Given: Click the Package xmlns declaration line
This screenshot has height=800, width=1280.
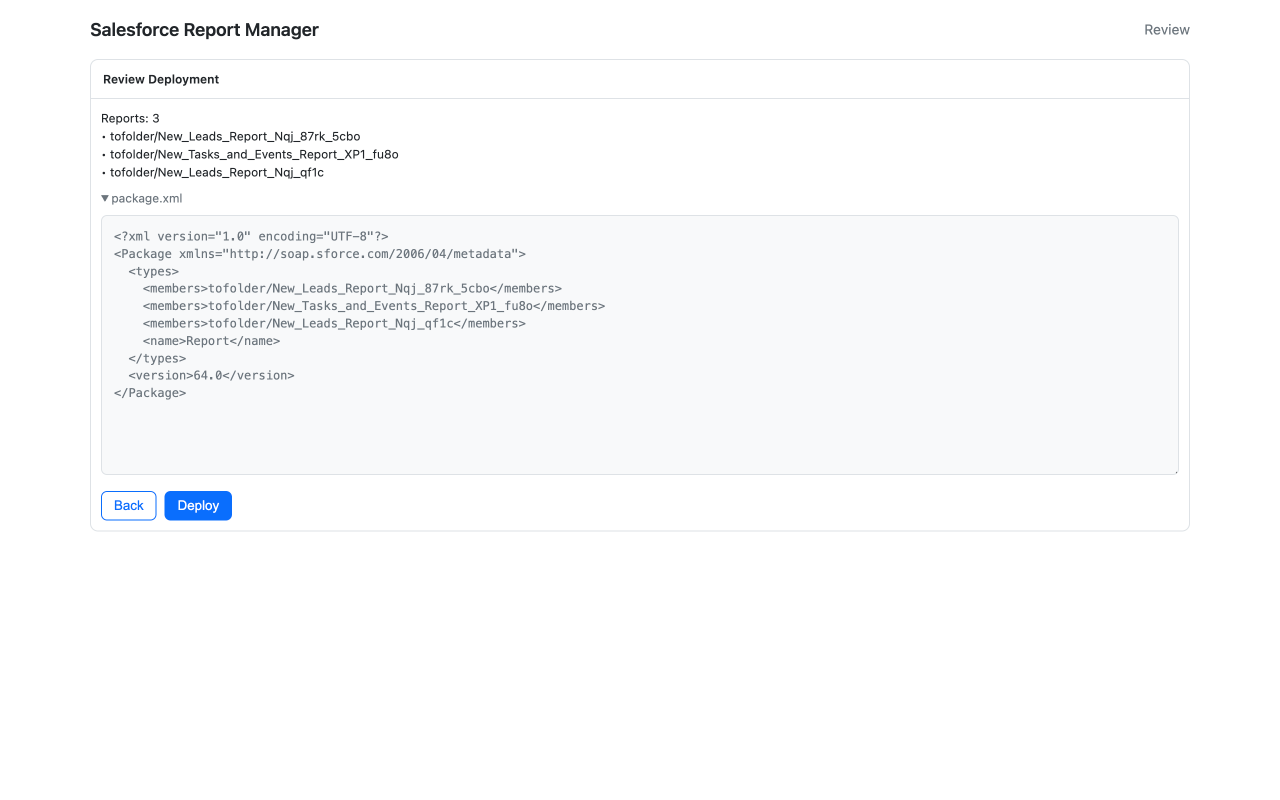Looking at the screenshot, I should click(x=320, y=253).
